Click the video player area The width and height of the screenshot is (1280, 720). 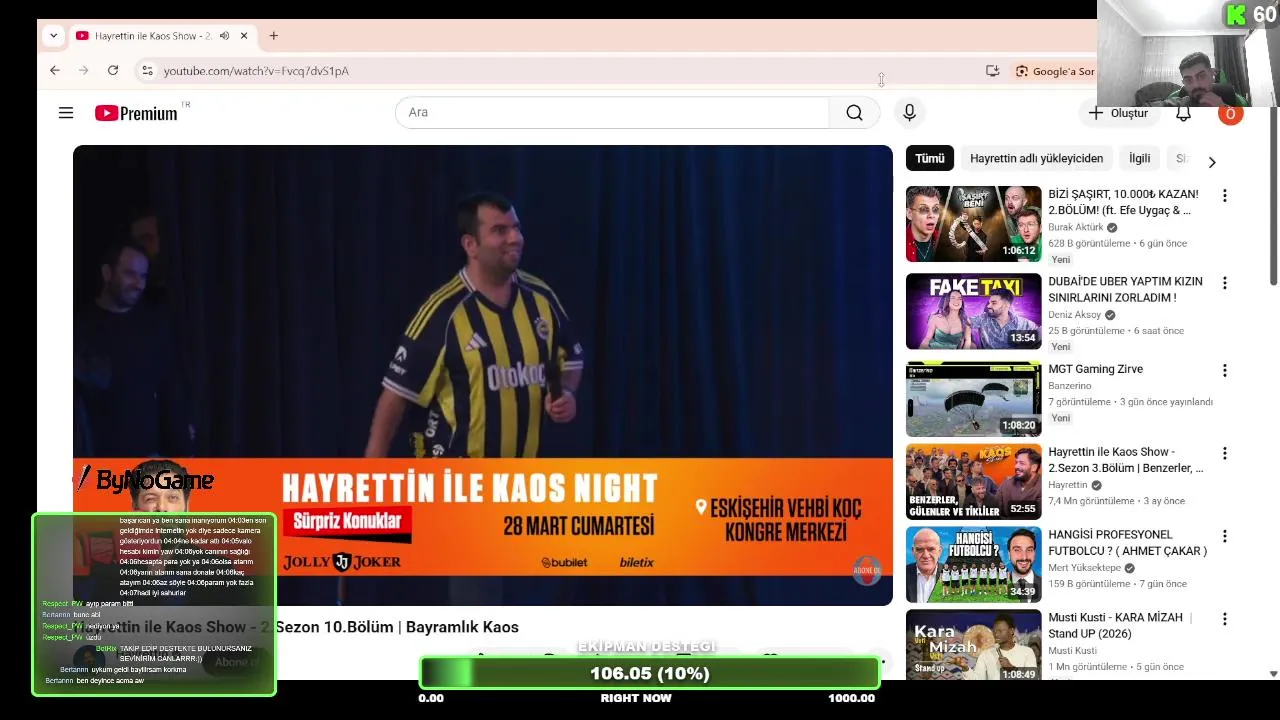point(482,375)
